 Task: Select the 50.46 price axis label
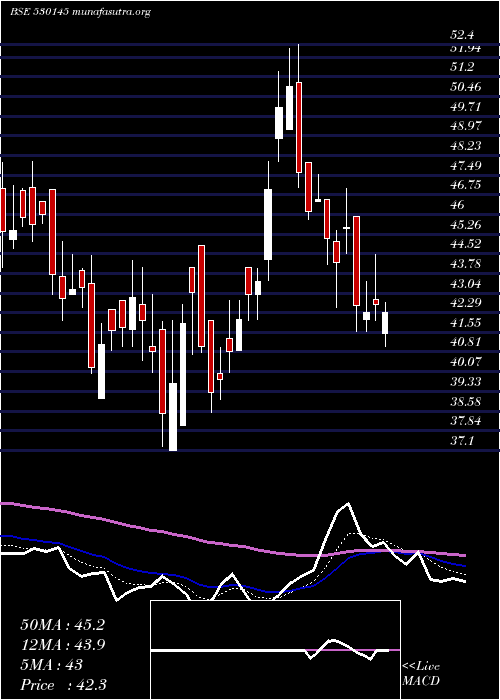coord(466,87)
